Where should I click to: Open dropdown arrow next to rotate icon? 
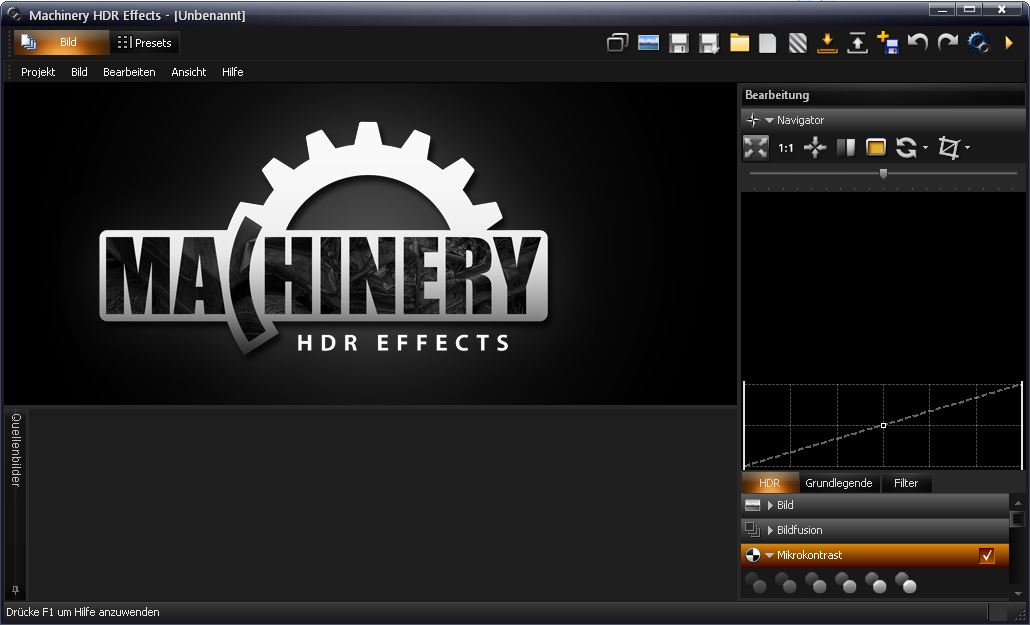coord(926,148)
